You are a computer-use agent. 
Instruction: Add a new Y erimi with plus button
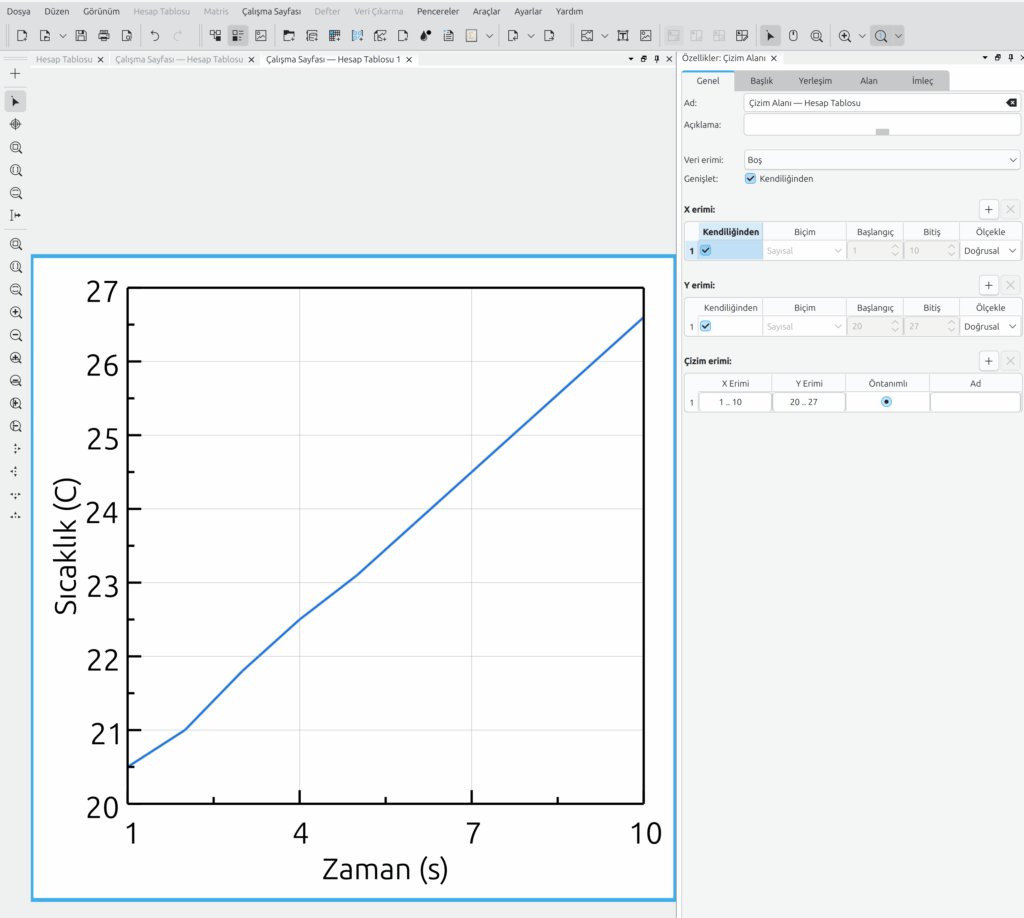(989, 285)
